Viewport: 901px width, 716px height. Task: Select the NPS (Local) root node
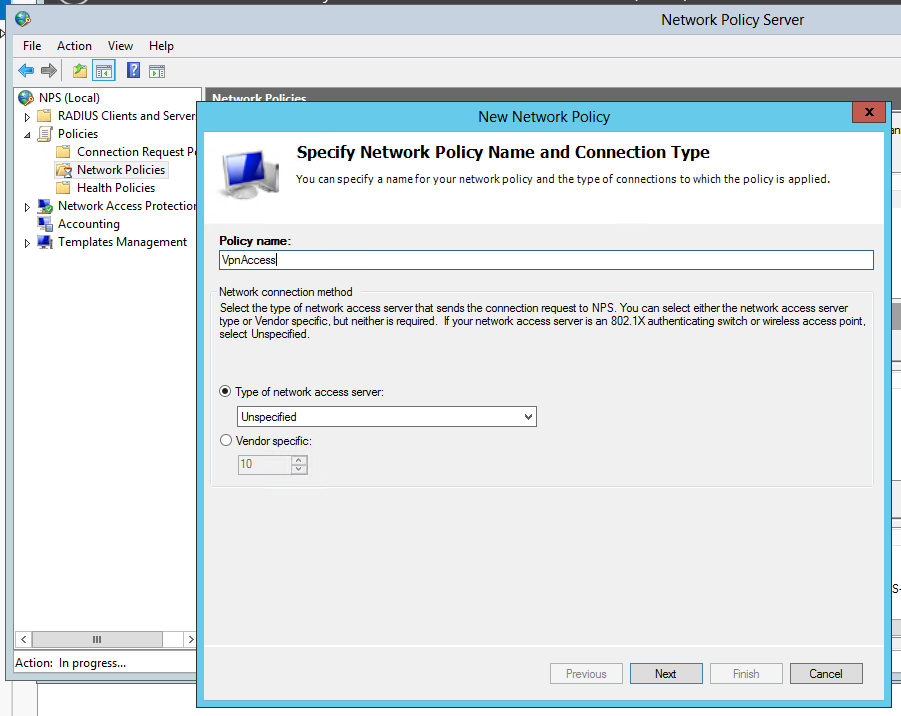click(70, 98)
